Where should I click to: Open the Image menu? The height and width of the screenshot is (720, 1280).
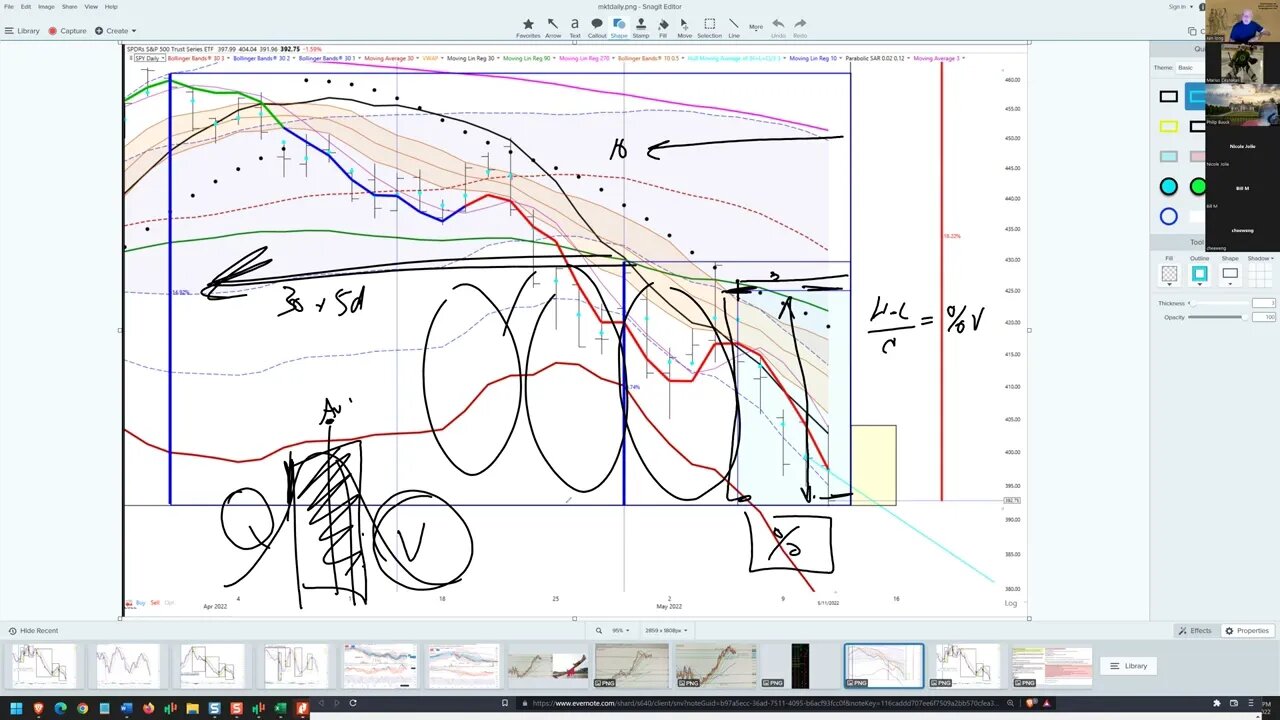point(46,6)
